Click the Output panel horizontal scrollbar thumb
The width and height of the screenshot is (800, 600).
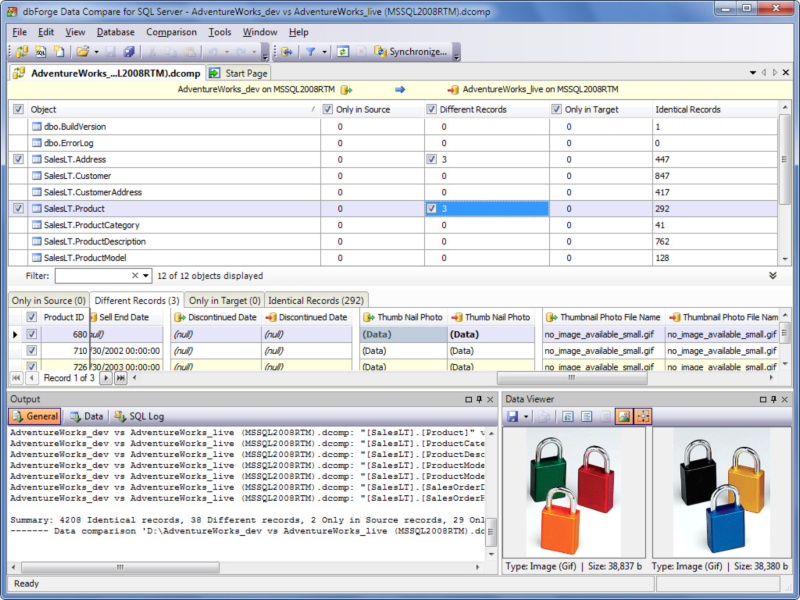pos(120,567)
